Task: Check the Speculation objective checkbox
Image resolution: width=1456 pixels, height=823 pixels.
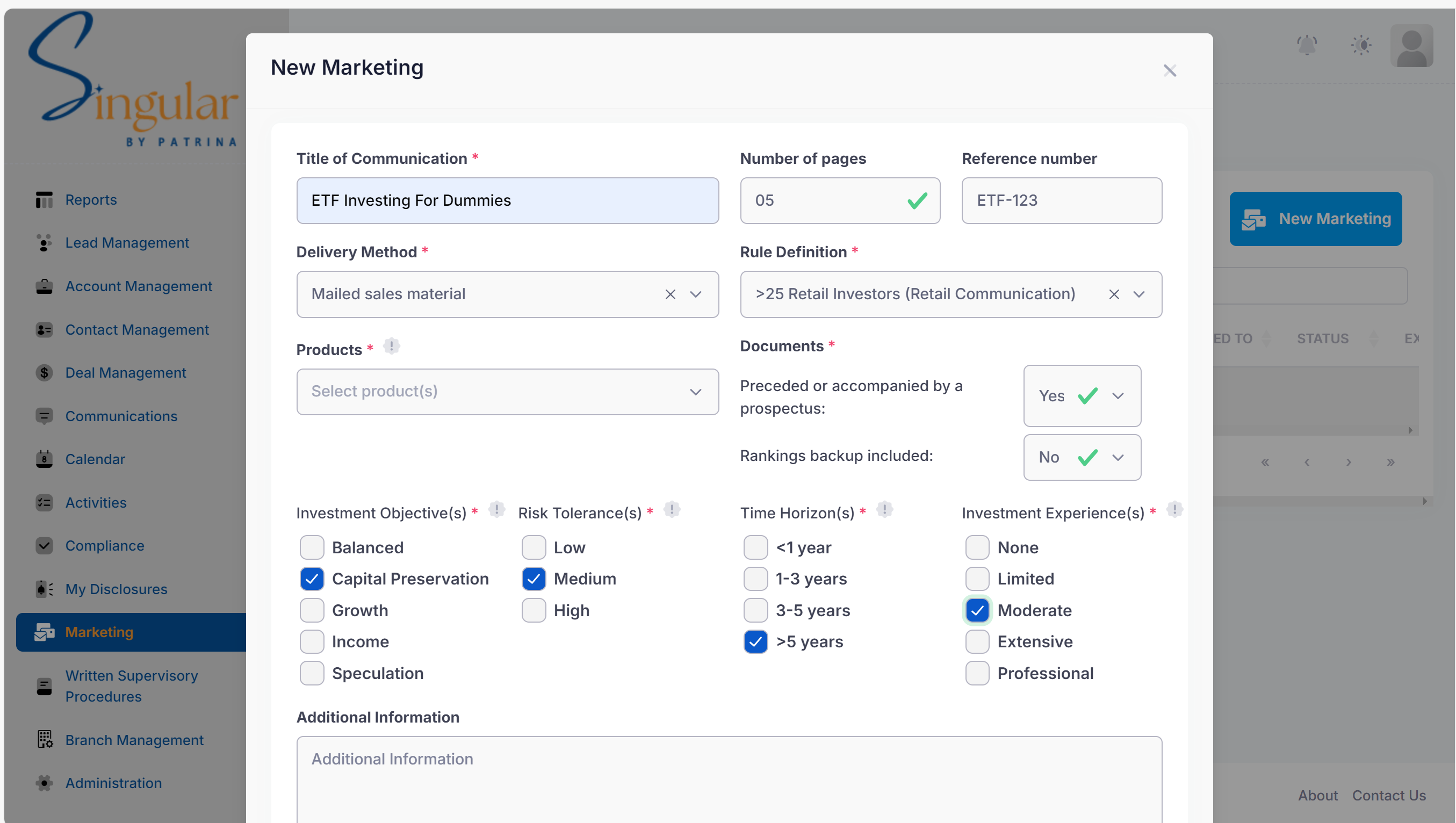Action: pos(312,673)
